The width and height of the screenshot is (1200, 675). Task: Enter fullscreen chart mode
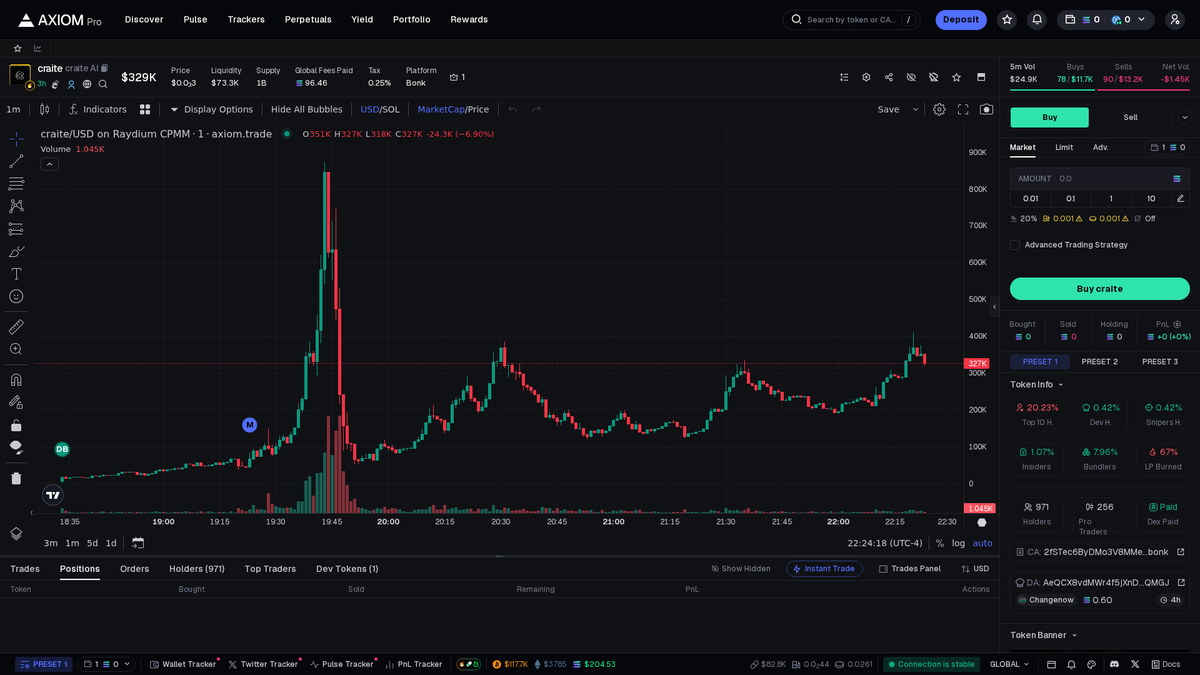963,109
